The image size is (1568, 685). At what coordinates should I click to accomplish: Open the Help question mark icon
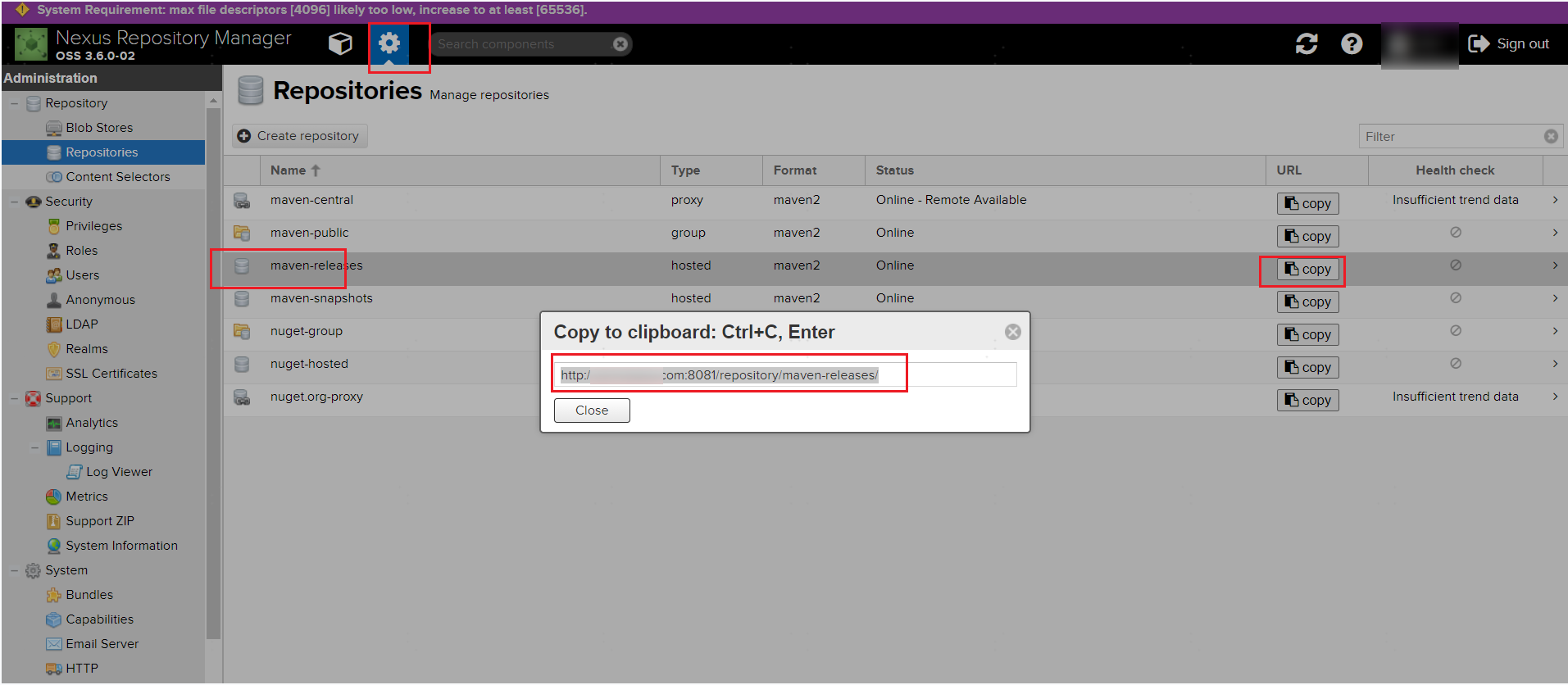1352,43
